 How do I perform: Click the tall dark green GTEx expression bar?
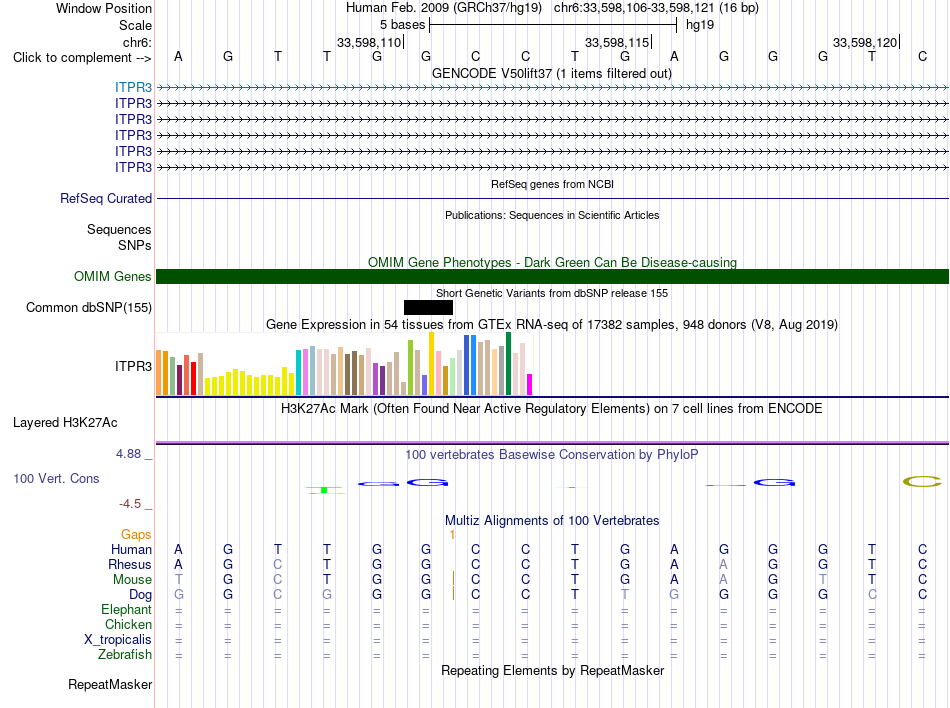(508, 363)
